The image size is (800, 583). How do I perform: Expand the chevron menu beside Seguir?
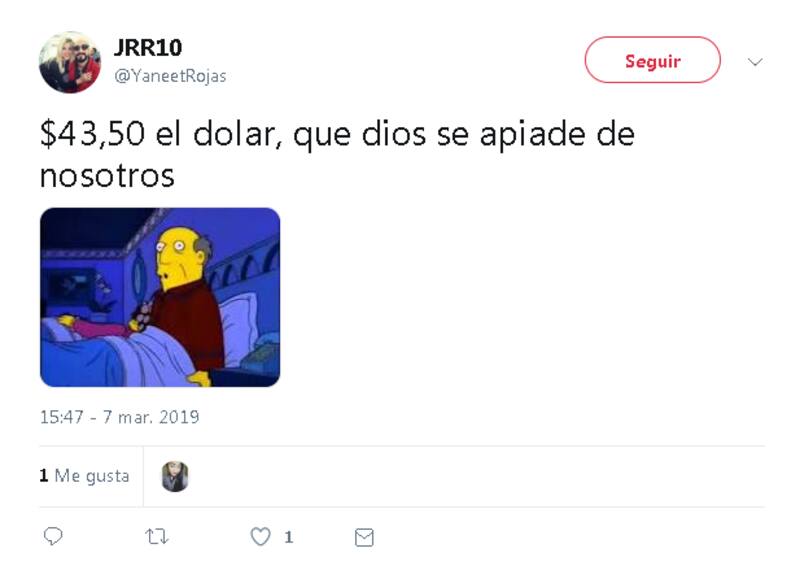click(755, 62)
